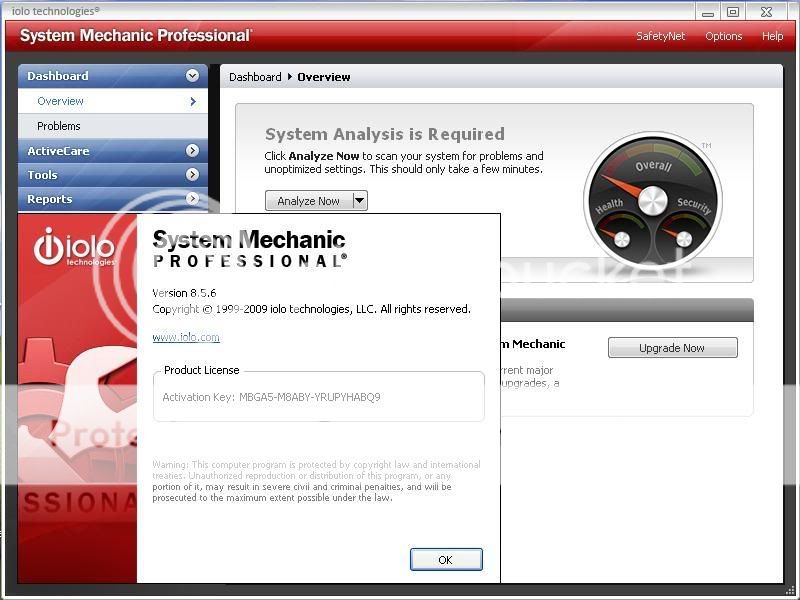Viewport: 800px width, 600px height.
Task: Click the Health gauge dial
Action: tap(622, 239)
